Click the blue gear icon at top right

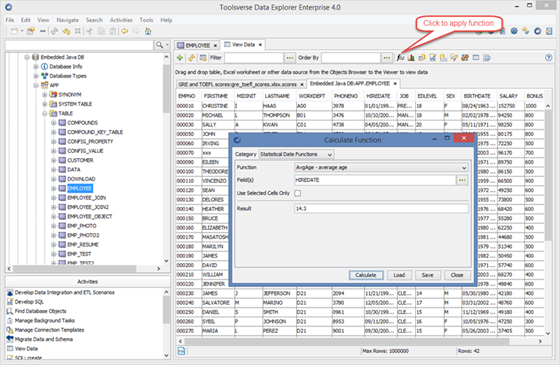click(514, 31)
